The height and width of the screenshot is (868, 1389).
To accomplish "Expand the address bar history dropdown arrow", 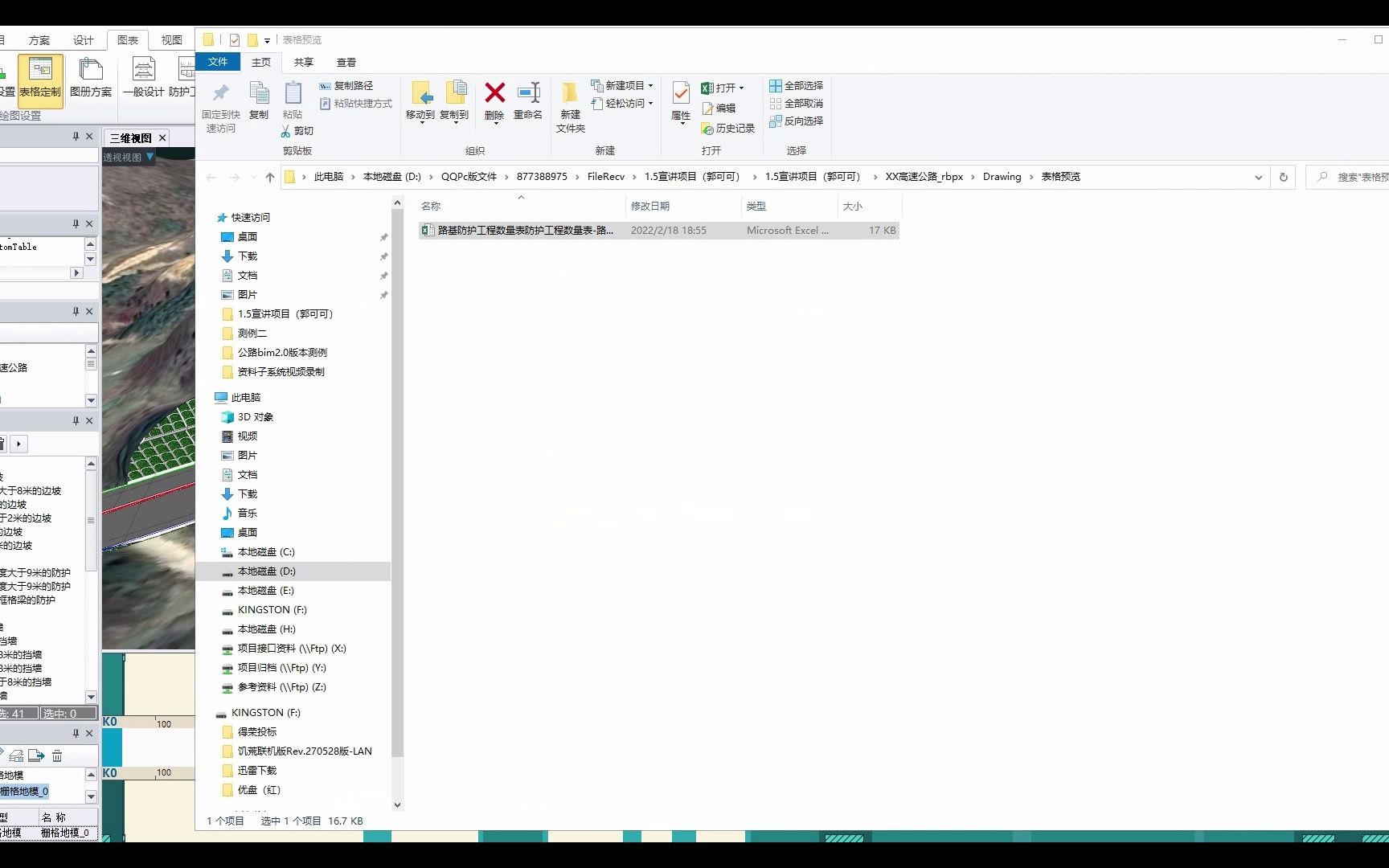I will point(1258,177).
